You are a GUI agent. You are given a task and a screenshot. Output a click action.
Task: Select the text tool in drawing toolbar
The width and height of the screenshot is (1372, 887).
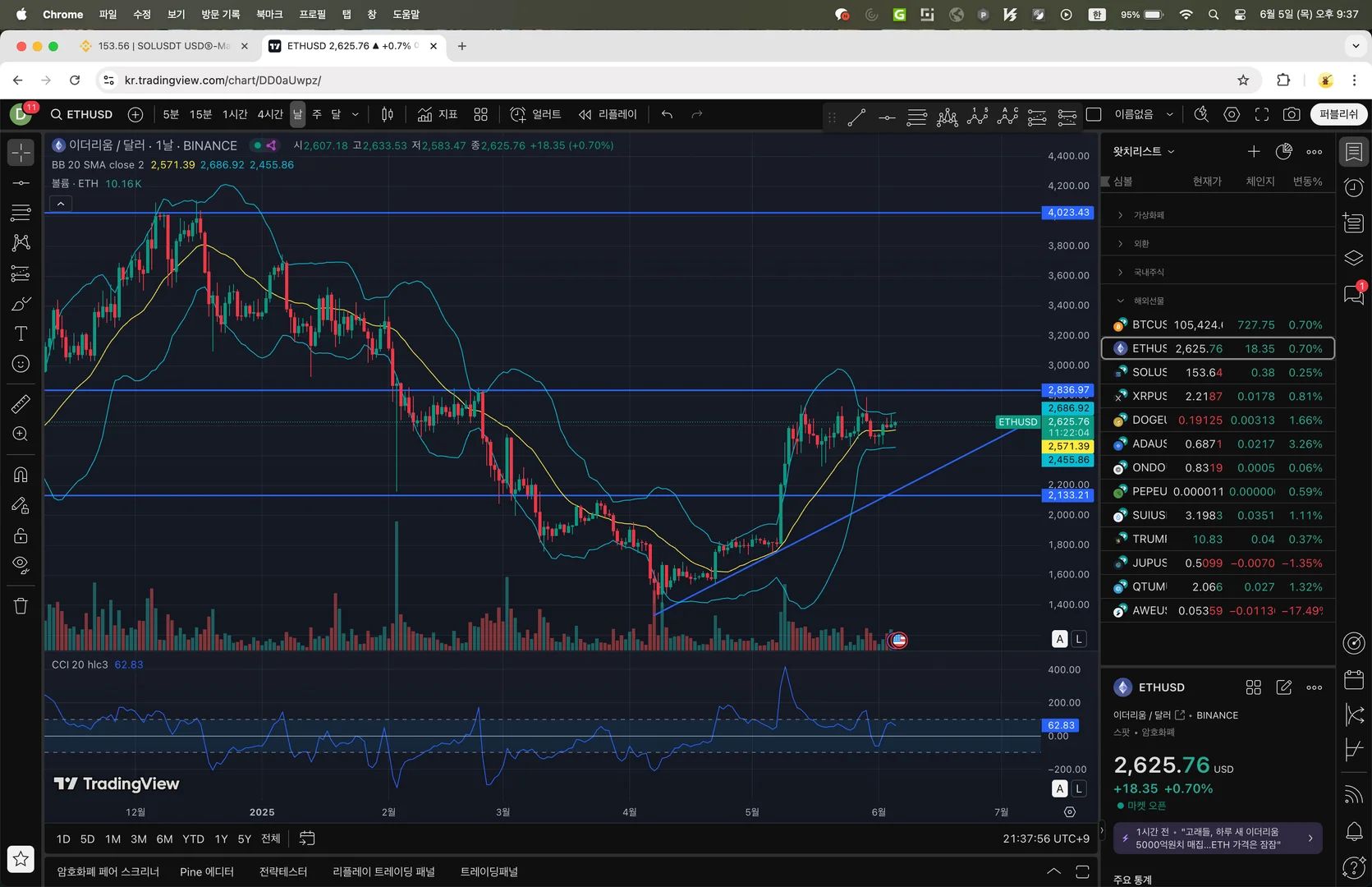coord(21,333)
